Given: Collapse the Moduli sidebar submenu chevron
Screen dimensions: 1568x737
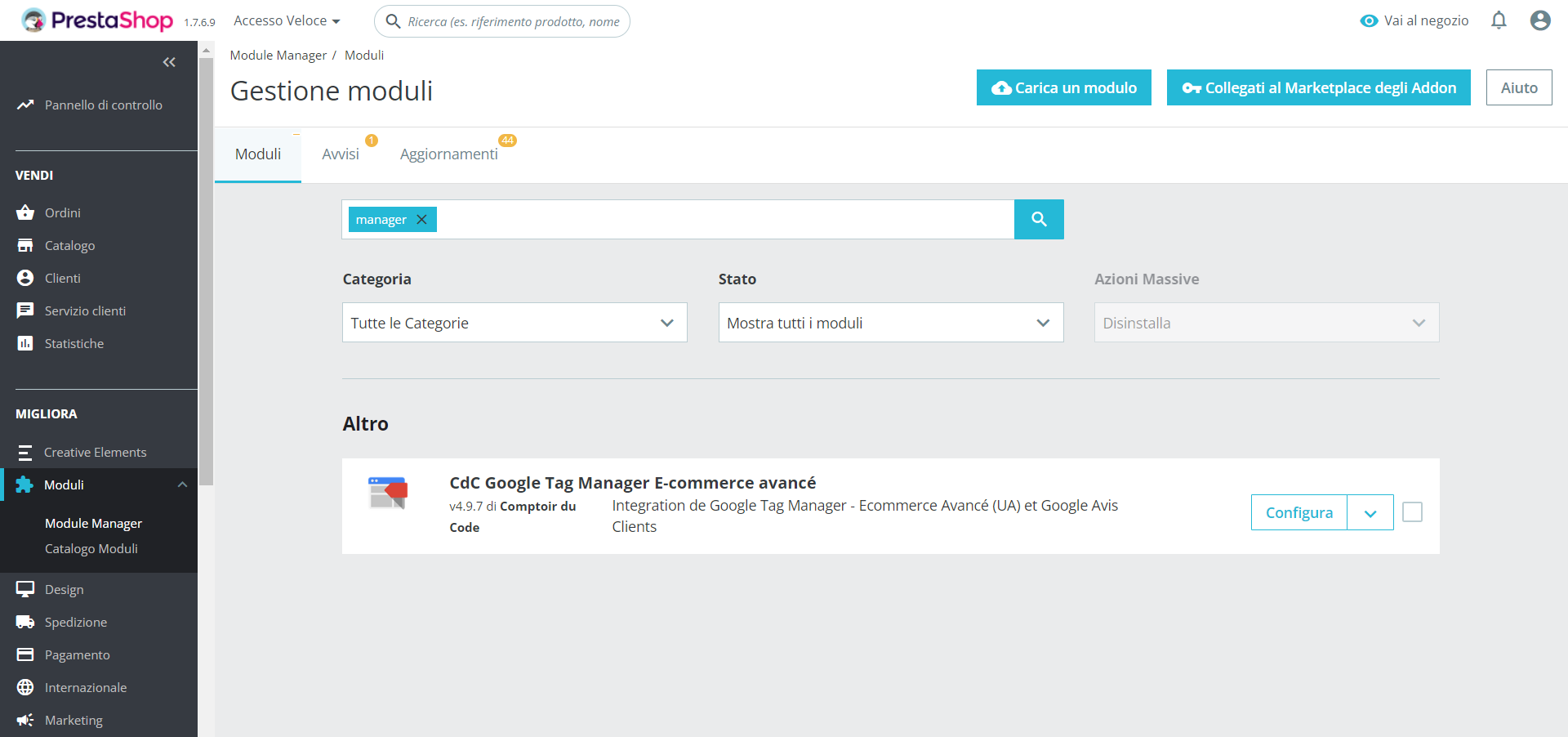Looking at the screenshot, I should point(182,485).
